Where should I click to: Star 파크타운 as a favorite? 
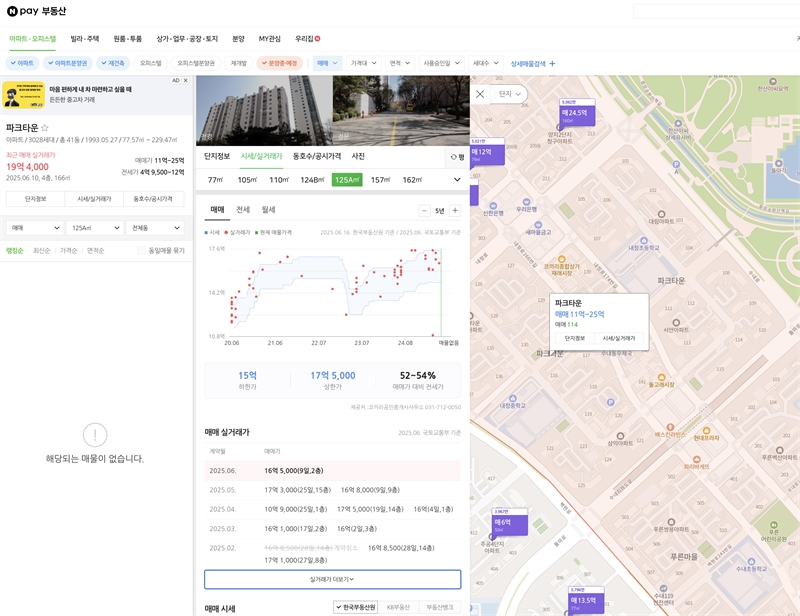[45, 128]
